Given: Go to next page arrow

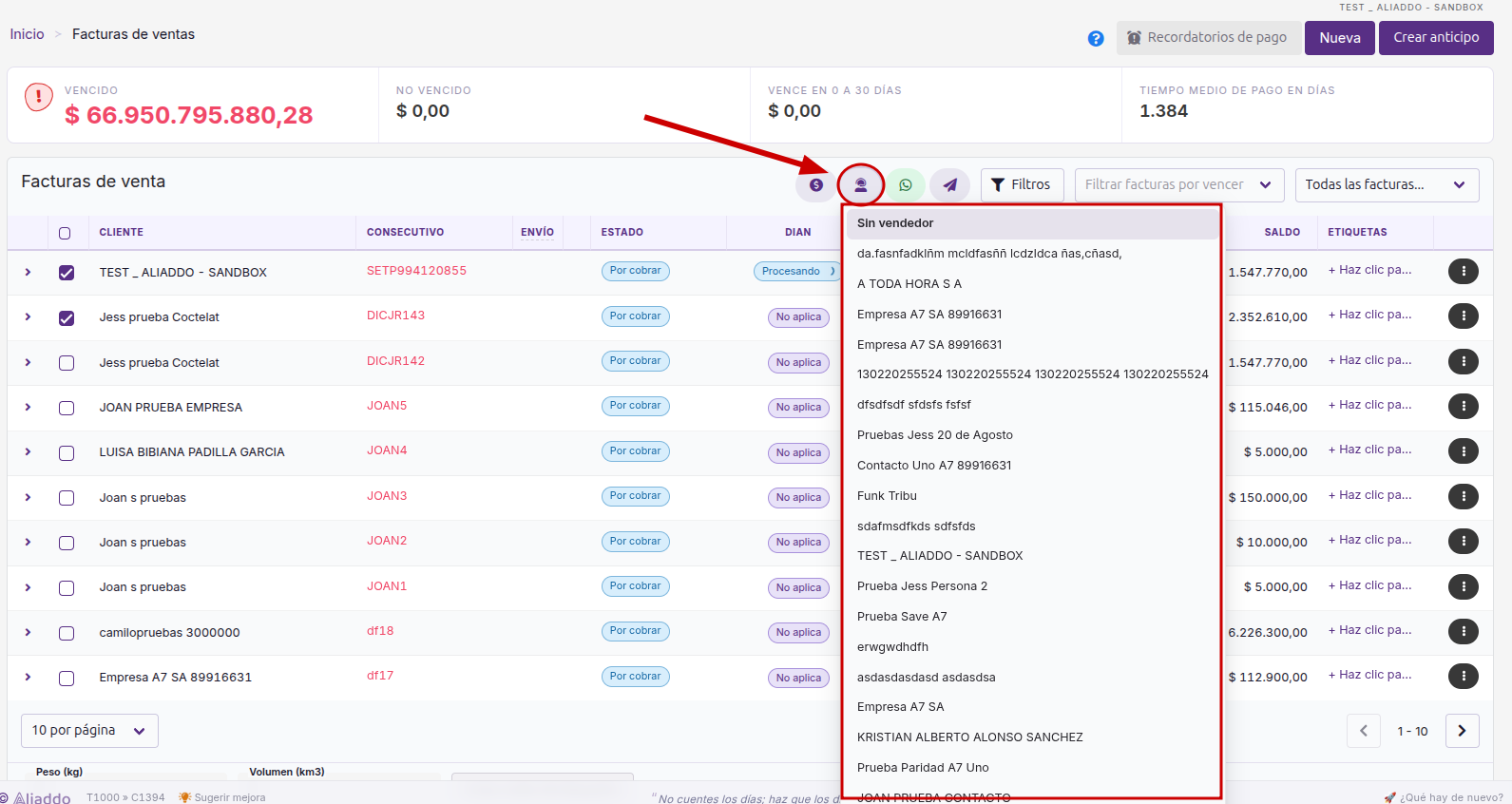Looking at the screenshot, I should click(1462, 731).
